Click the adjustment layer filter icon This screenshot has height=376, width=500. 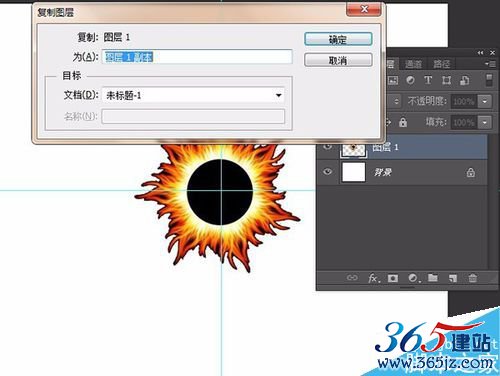pos(410,80)
